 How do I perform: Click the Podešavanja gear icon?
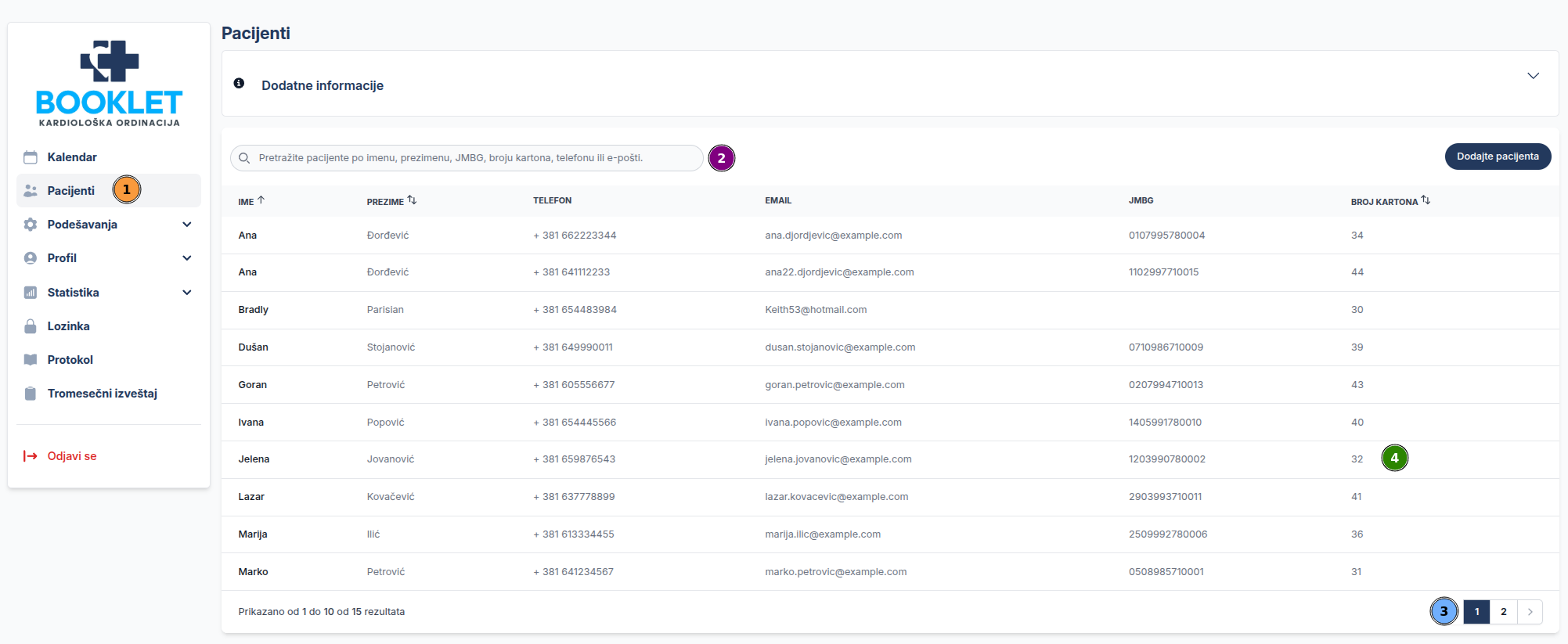(31, 225)
